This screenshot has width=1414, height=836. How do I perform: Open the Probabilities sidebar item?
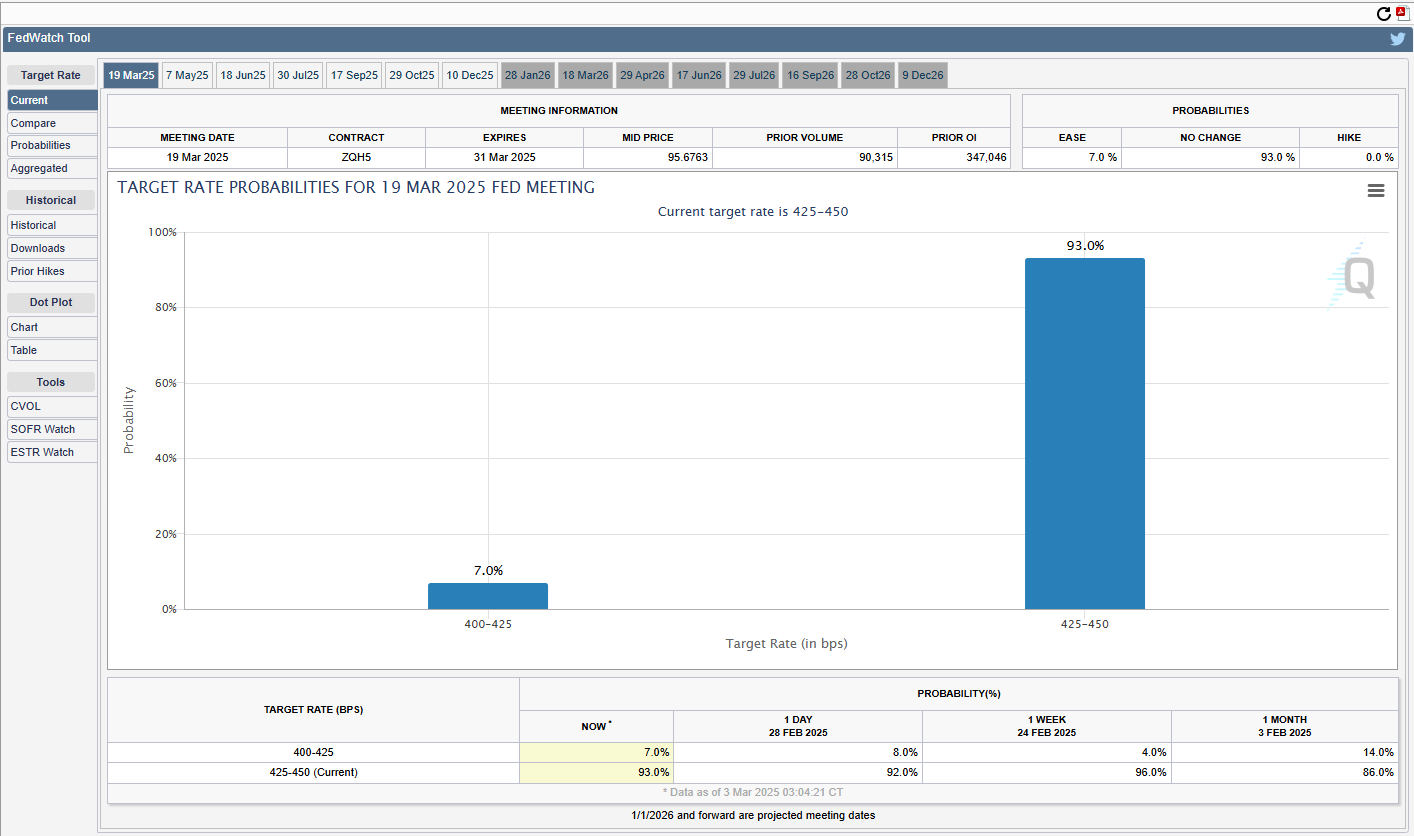52,145
